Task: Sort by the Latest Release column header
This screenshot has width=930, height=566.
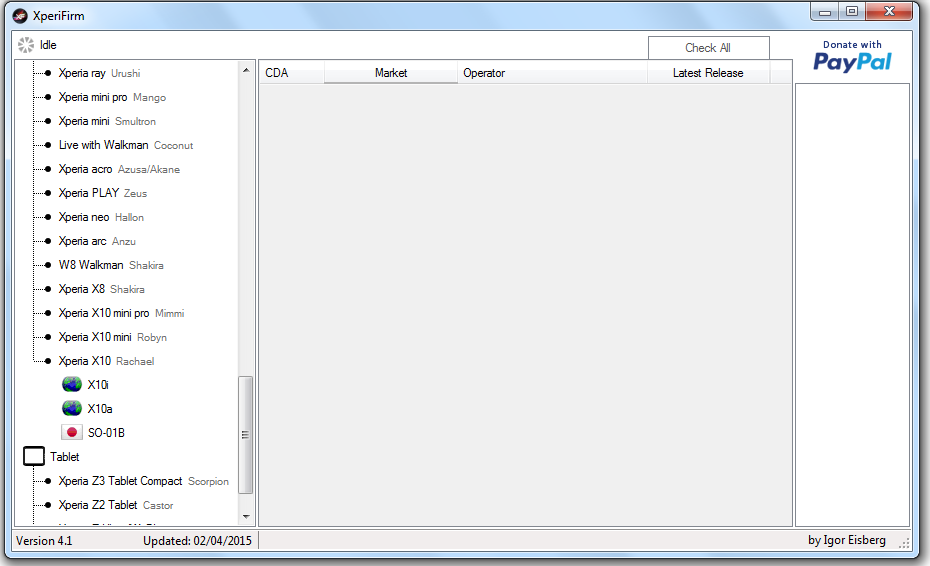Action: tap(708, 73)
